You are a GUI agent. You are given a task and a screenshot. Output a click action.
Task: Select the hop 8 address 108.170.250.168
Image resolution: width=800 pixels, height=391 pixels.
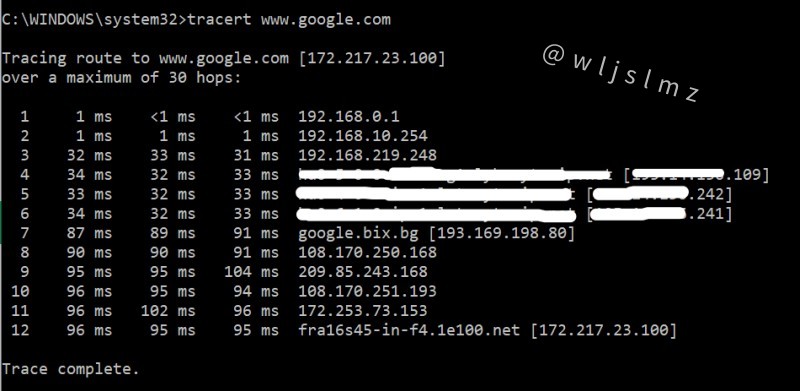pos(367,253)
